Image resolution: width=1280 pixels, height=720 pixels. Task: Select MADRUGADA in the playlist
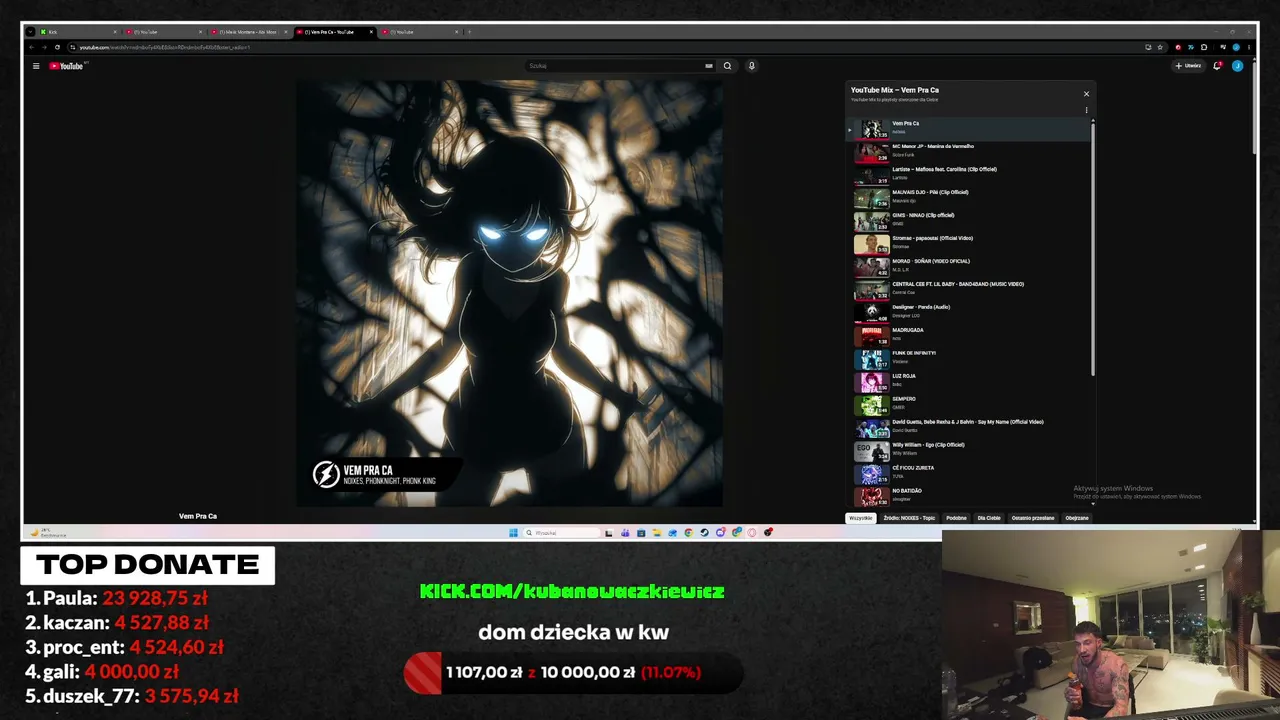click(968, 335)
